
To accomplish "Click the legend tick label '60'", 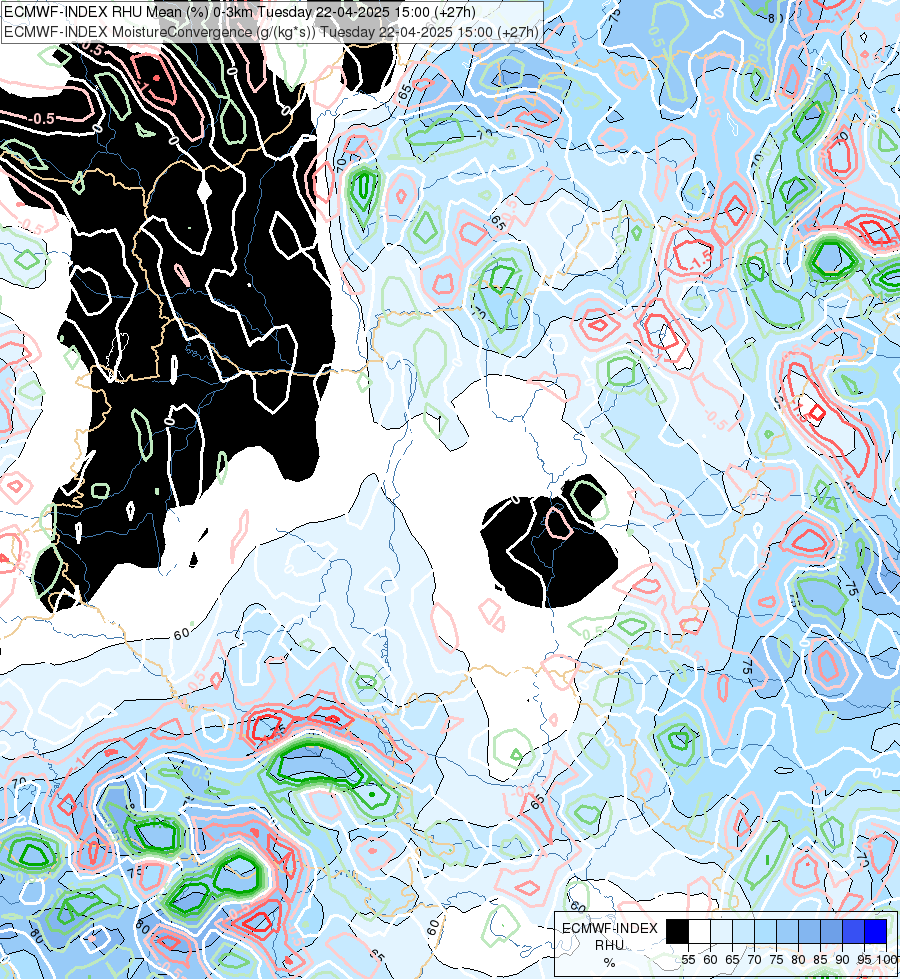I will pos(710,960).
